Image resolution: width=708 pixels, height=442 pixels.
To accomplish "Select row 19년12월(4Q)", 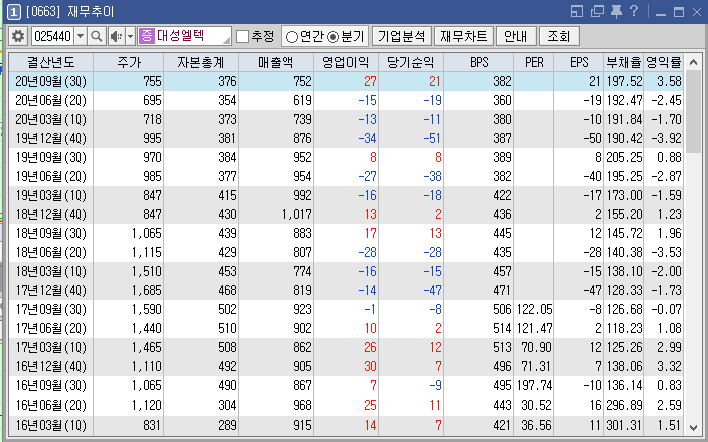I will coord(346,138).
